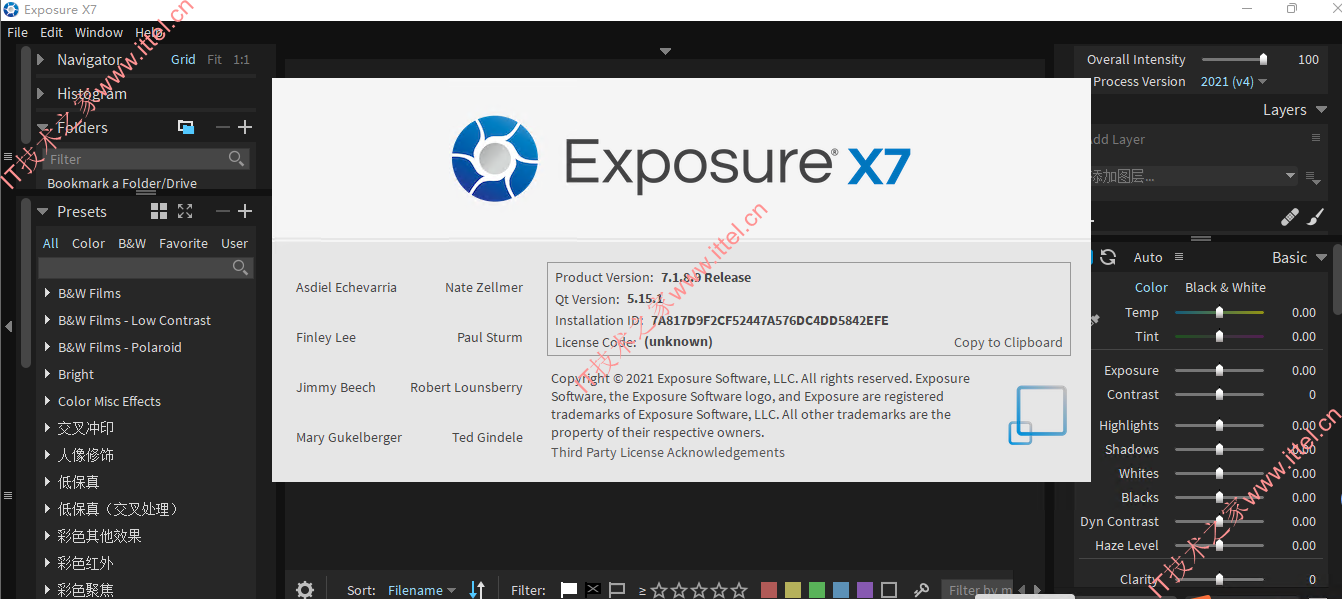
Task: Open the wrench filter options icon
Action: [921, 590]
